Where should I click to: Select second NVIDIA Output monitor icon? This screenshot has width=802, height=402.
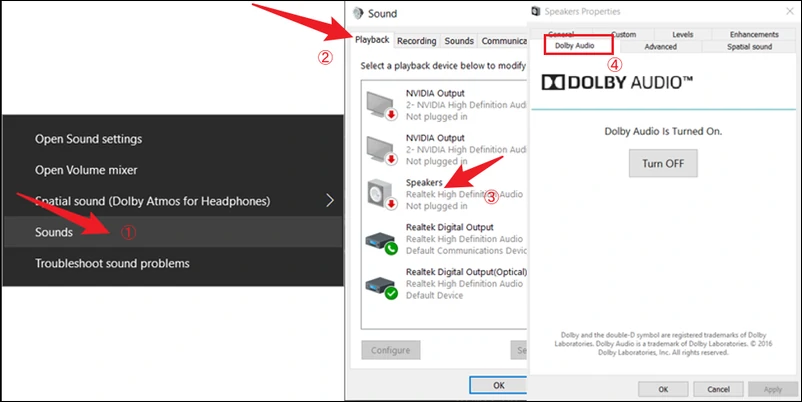point(382,150)
